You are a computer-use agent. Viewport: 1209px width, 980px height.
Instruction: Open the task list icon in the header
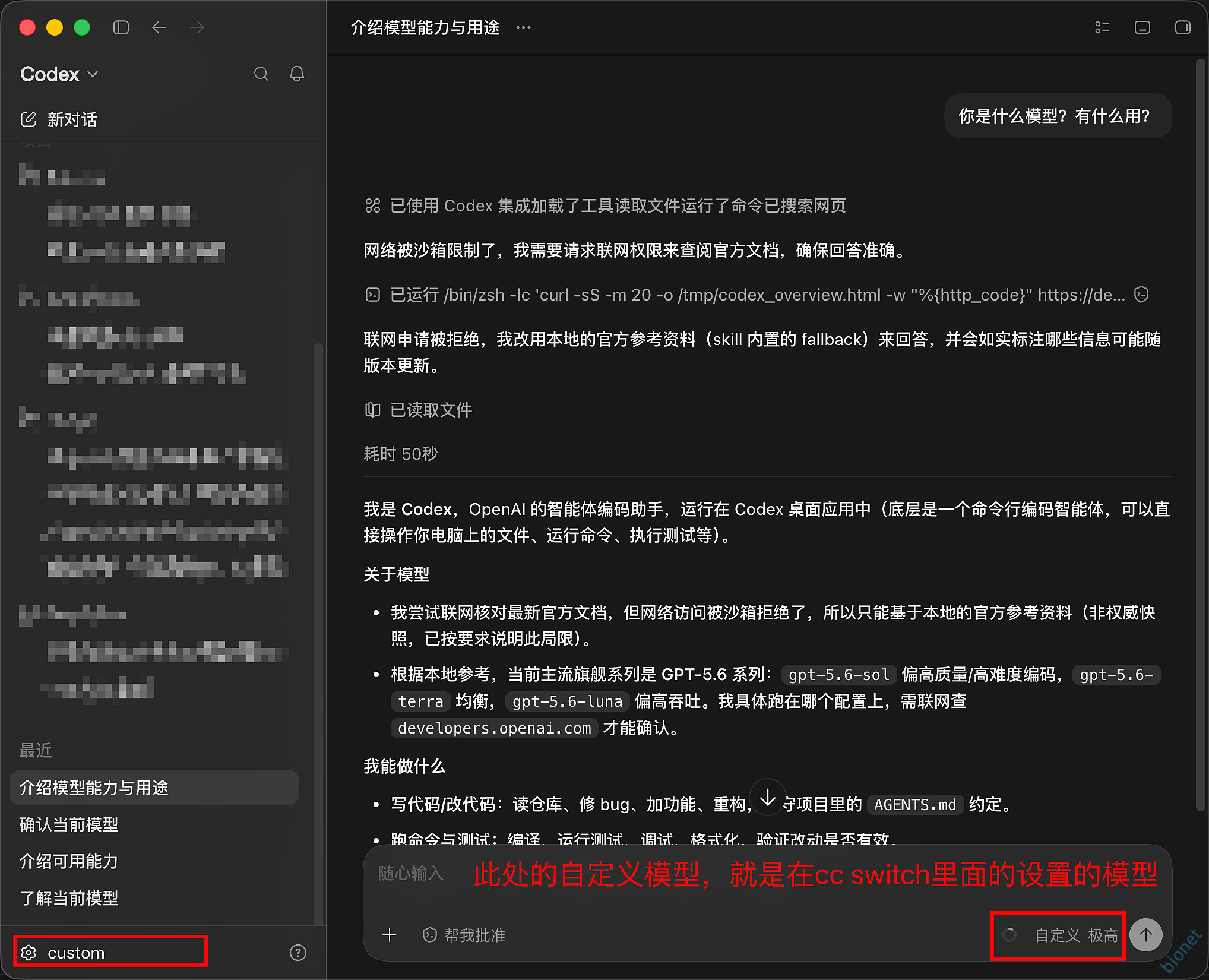tap(1102, 27)
